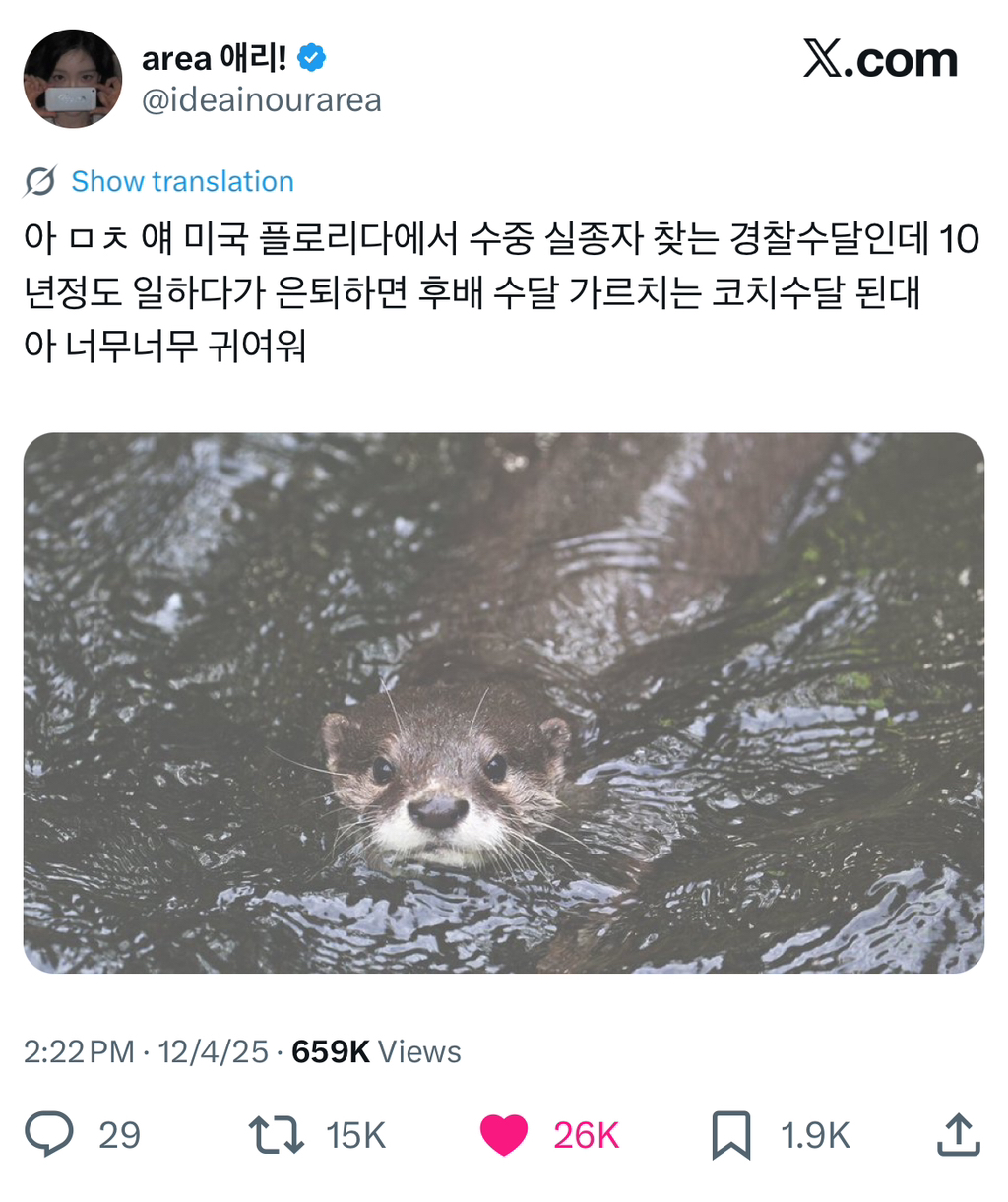This screenshot has height=1202, width=1008.
Task: Click the translation icon beside Show translation
Action: tap(40, 181)
